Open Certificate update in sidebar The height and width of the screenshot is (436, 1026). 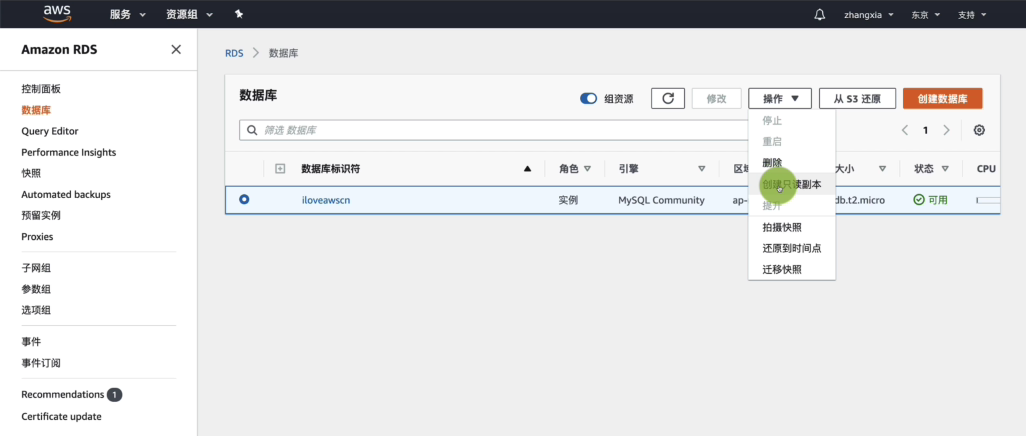[x=62, y=416]
